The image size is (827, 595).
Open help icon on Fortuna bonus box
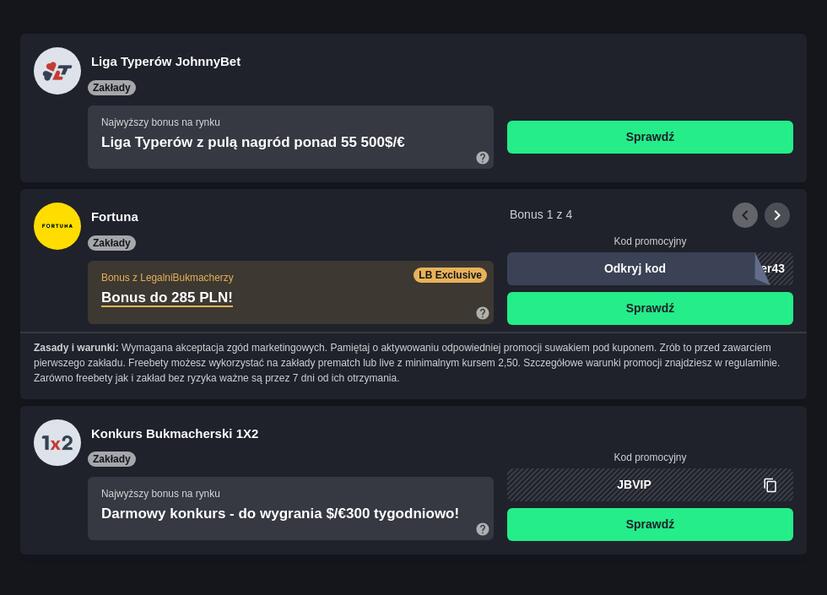(x=482, y=313)
